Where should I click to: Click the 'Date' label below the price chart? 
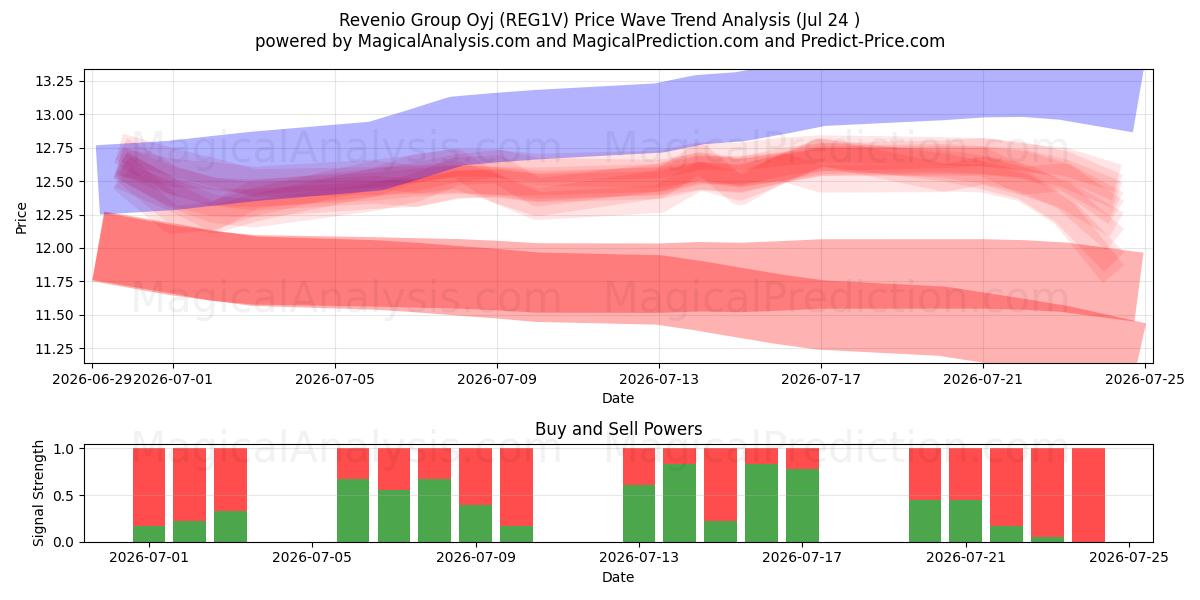[x=618, y=398]
